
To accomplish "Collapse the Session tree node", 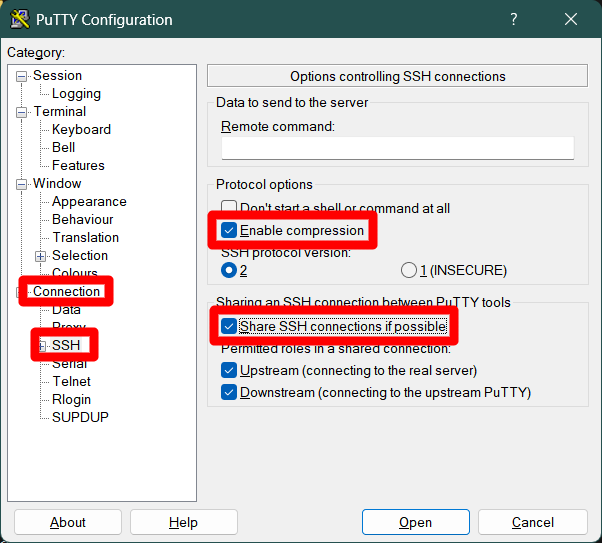I will tap(22, 76).
